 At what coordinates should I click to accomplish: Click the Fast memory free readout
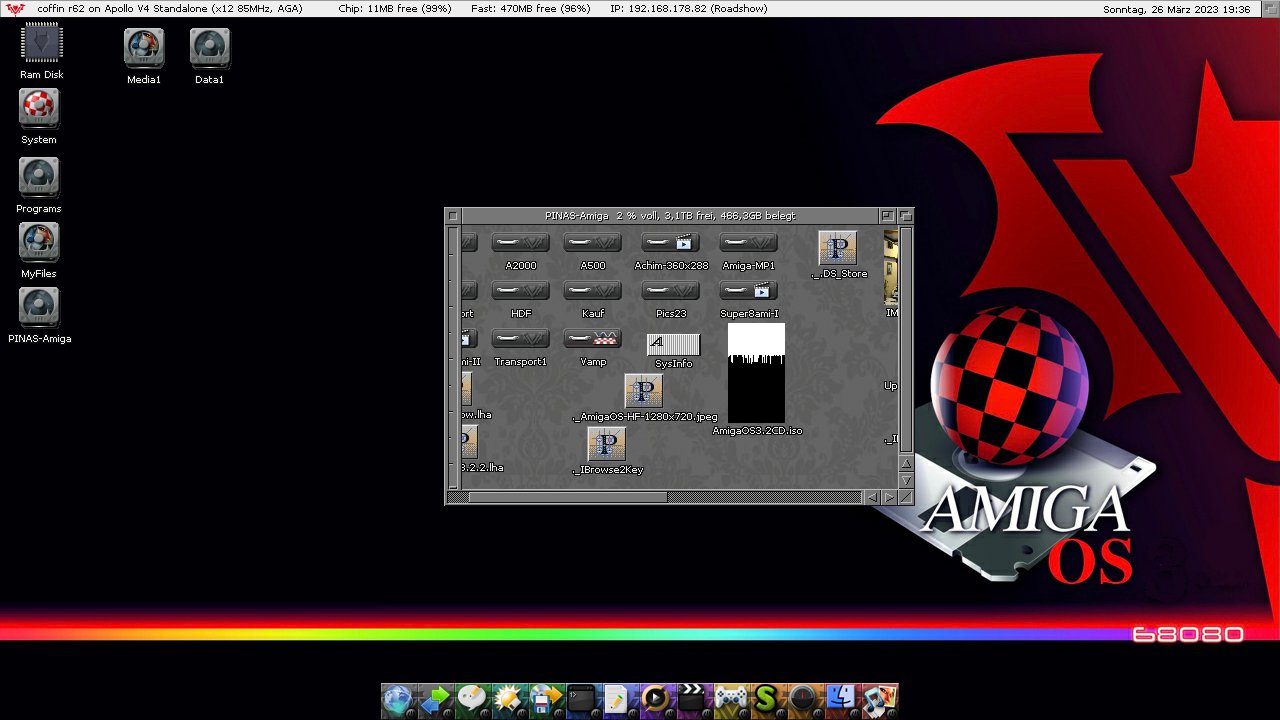click(x=530, y=8)
